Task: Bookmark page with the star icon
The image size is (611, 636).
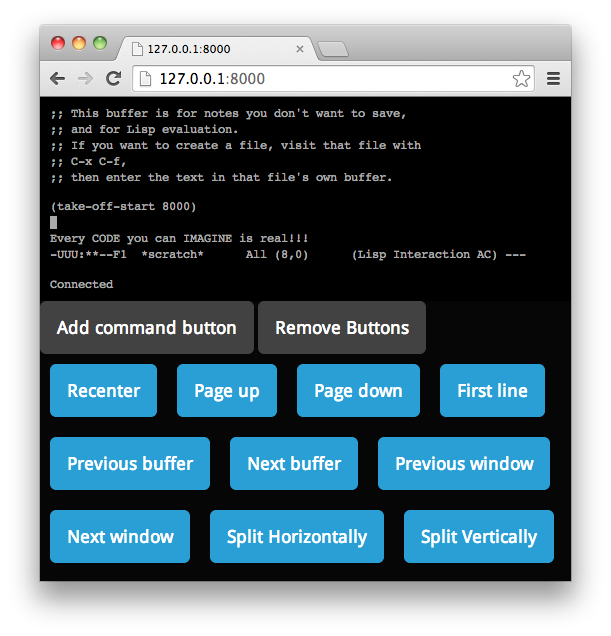Action: tap(521, 79)
